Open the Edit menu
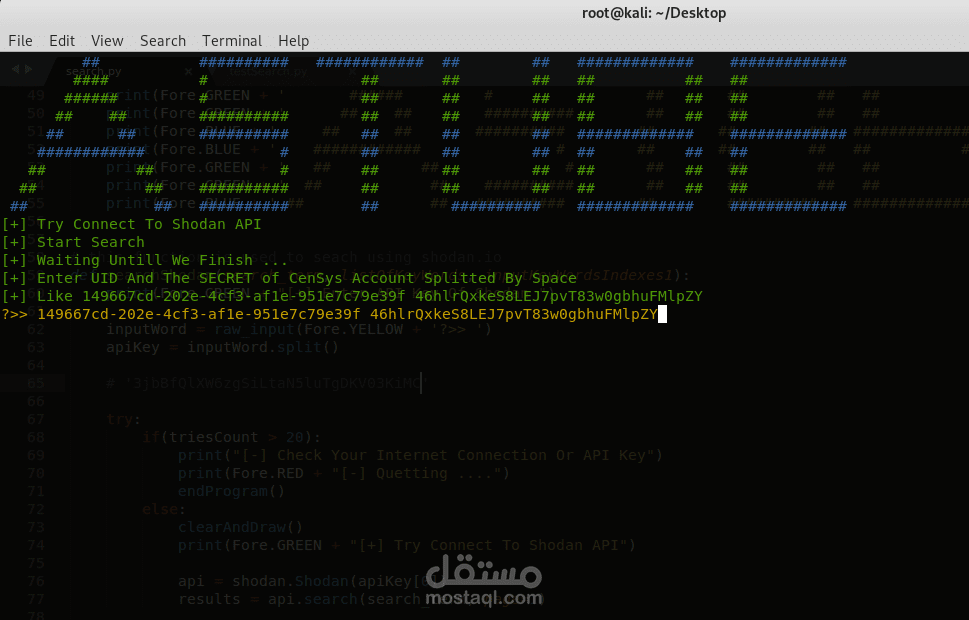 (x=62, y=41)
